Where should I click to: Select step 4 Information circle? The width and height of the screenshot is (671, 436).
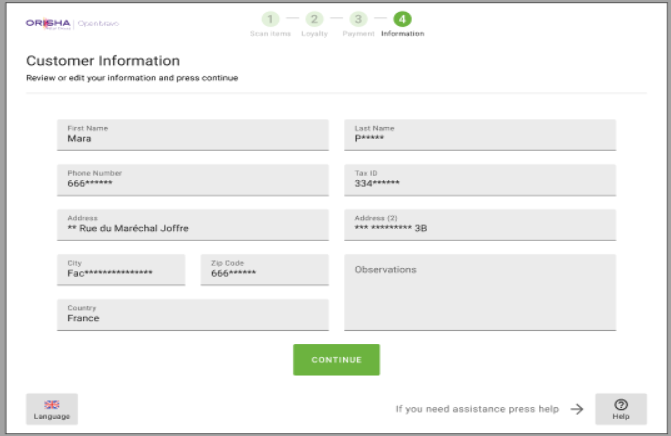402,19
